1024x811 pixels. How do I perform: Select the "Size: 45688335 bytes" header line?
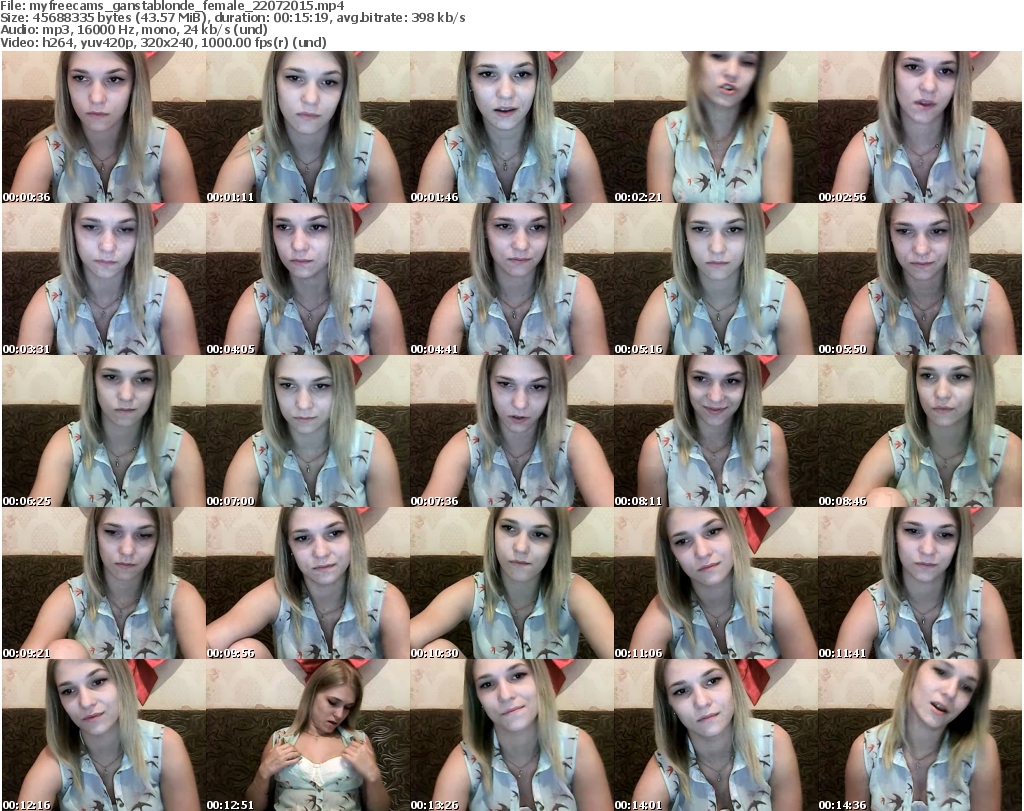point(233,18)
